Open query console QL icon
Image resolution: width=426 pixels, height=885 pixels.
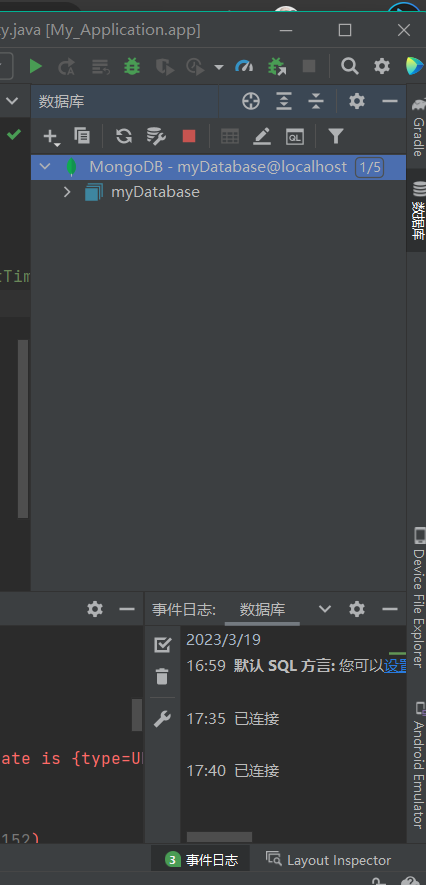(x=295, y=136)
